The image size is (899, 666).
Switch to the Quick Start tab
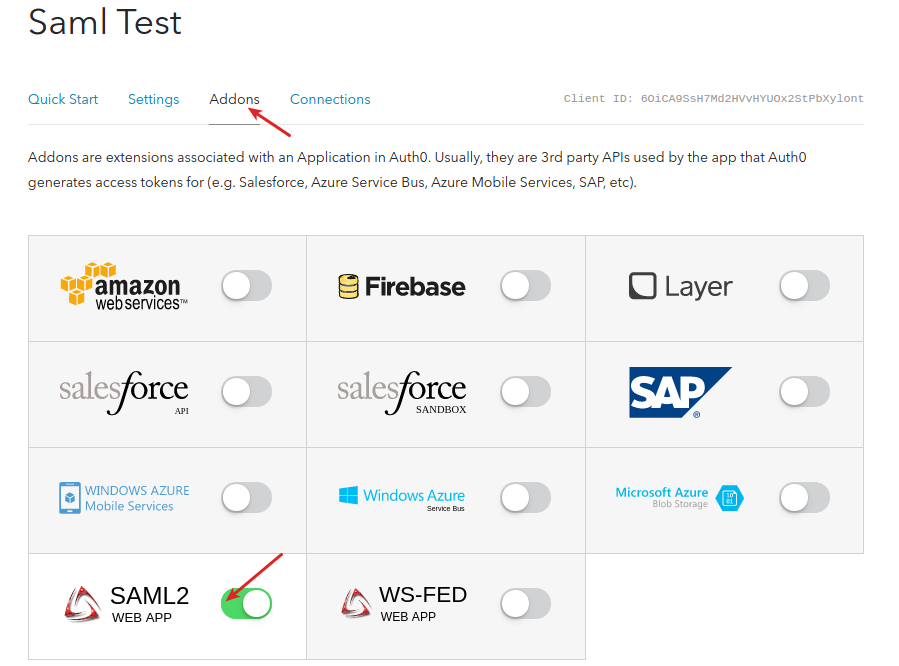pyautogui.click(x=63, y=99)
